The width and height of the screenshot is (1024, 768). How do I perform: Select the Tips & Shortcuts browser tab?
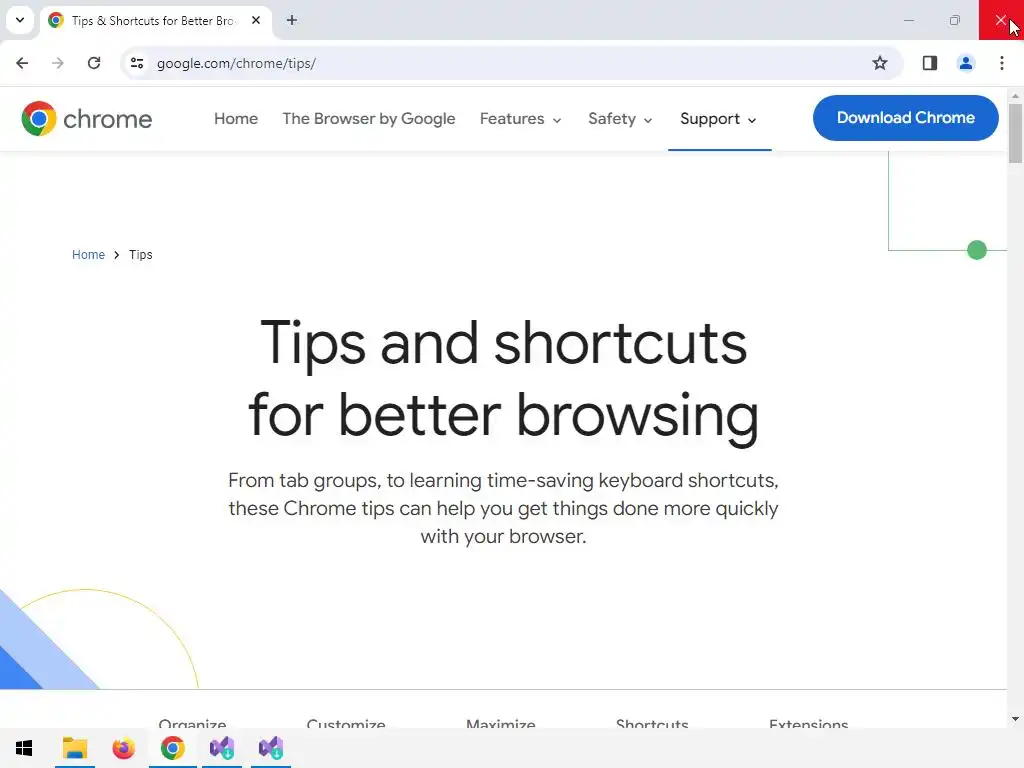(153, 21)
